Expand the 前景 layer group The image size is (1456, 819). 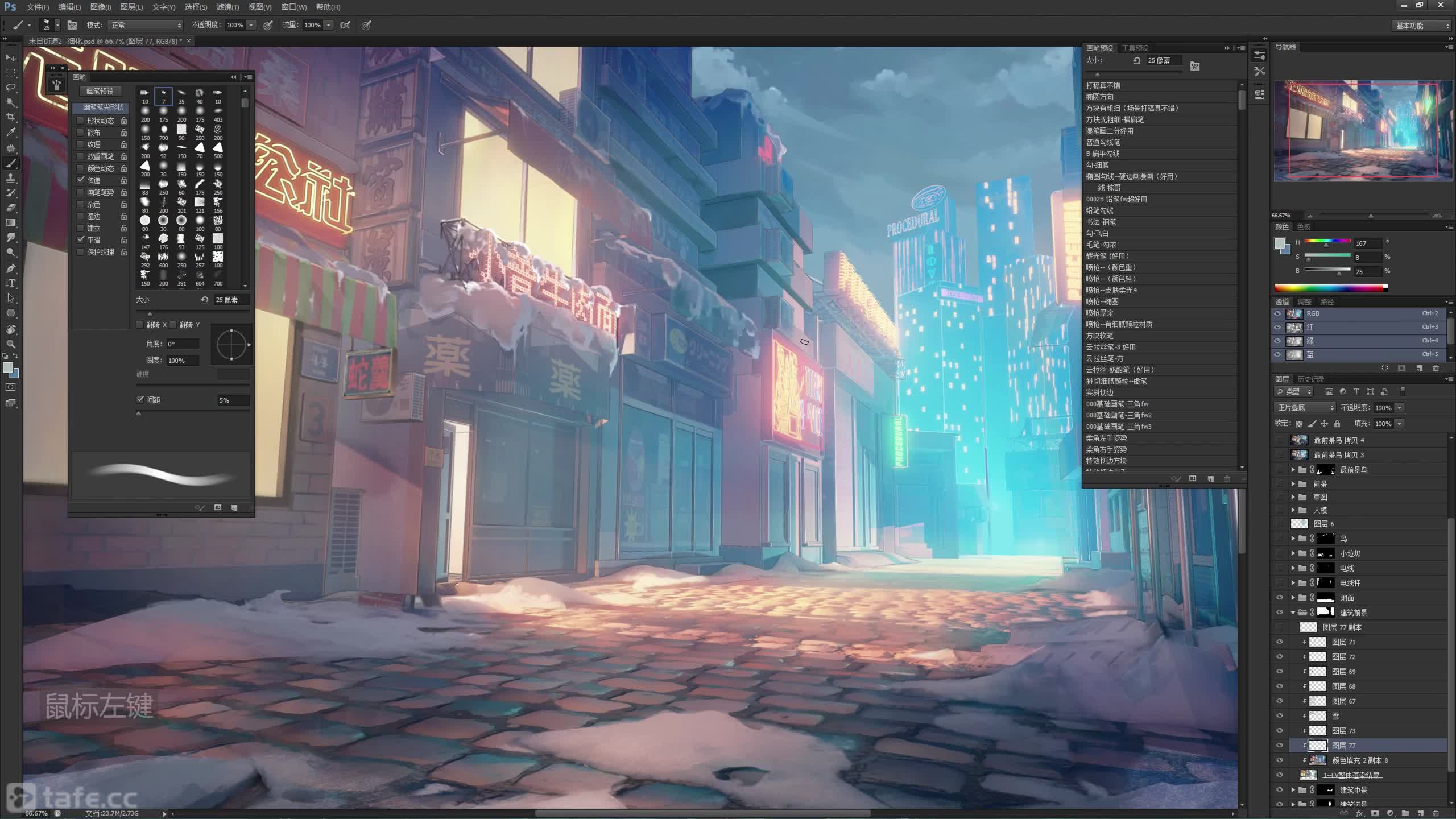pyautogui.click(x=1293, y=484)
